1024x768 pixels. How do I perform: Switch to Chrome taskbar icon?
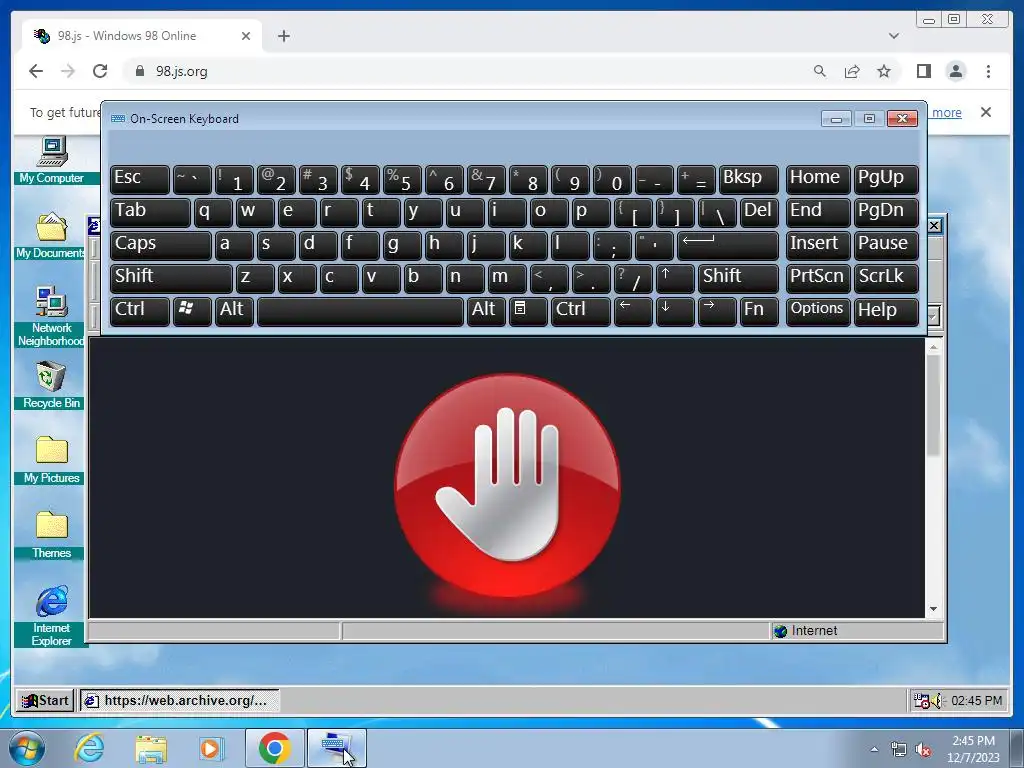pos(275,748)
